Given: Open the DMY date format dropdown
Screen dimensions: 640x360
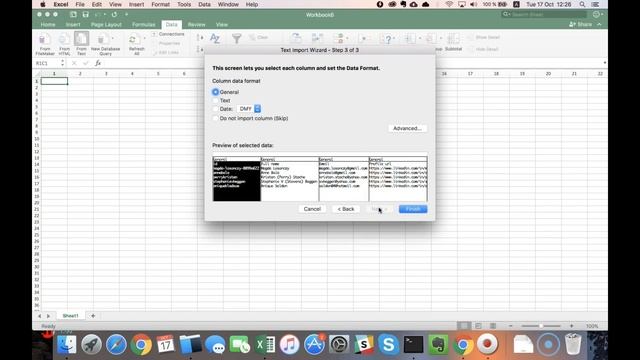Looking at the screenshot, I should pos(249,109).
